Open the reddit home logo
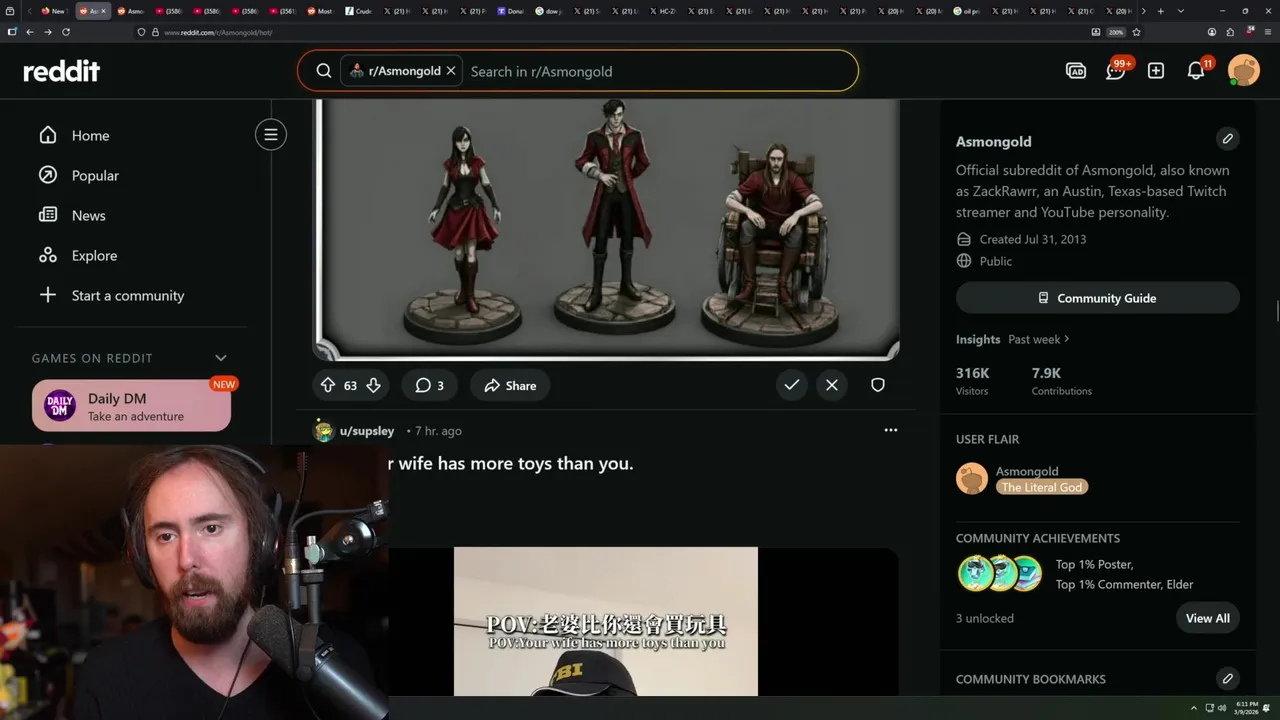Screen dimensions: 1280x720 pos(62,71)
